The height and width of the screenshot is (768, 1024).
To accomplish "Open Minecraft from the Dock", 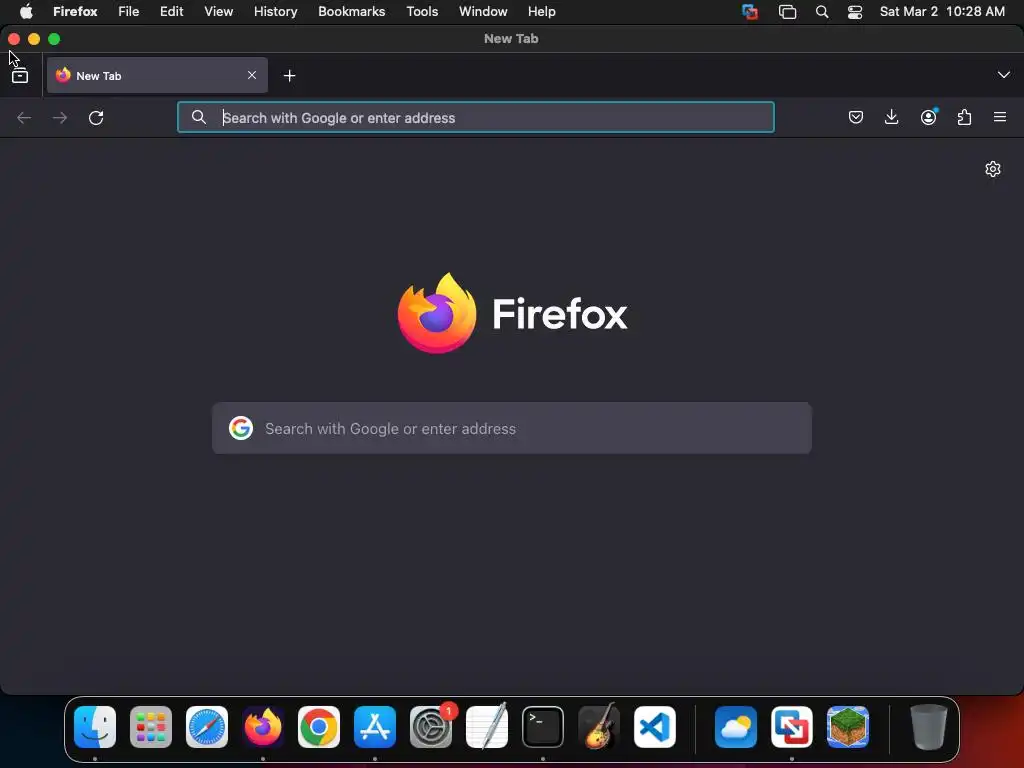I will (x=848, y=727).
